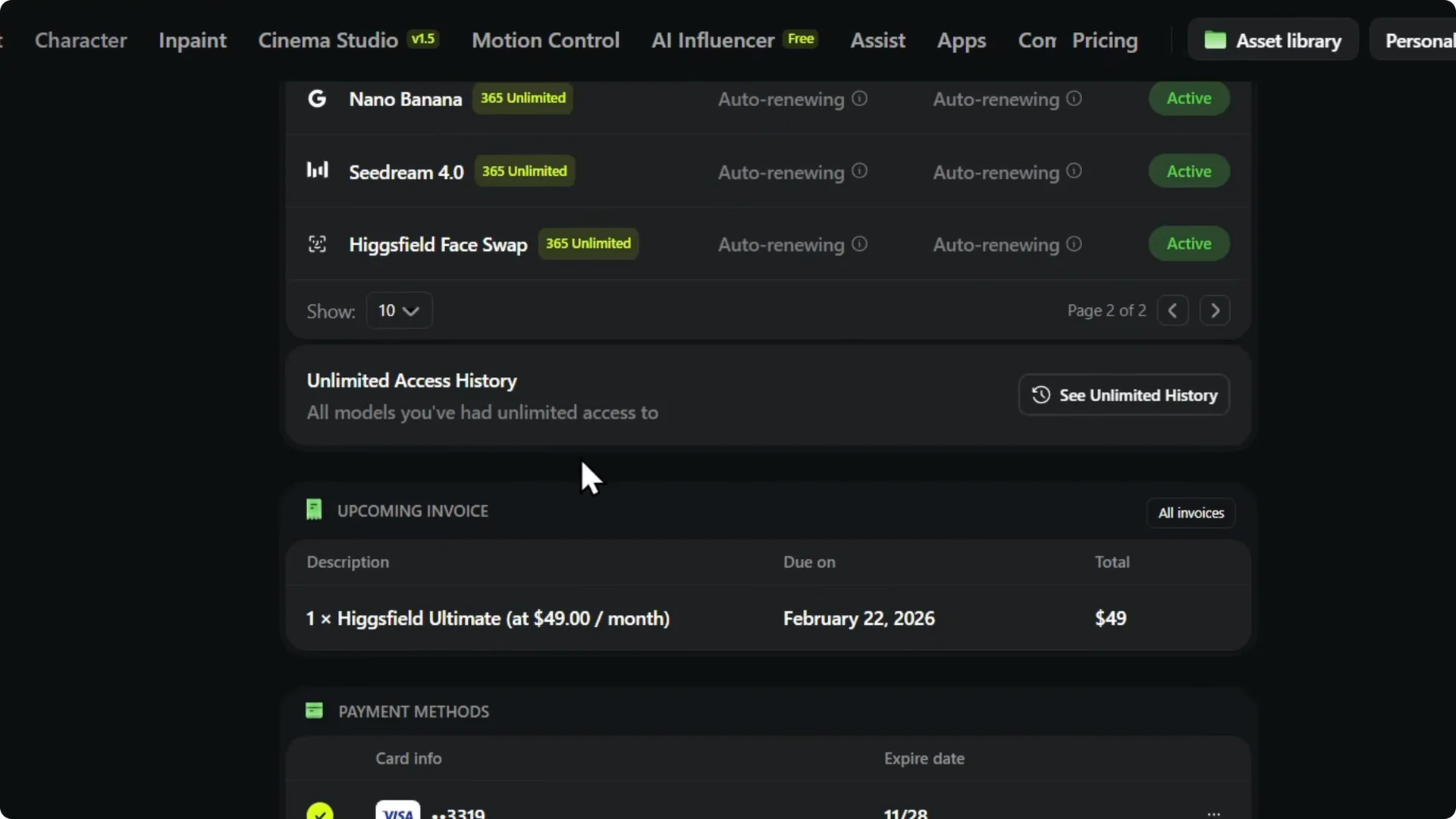Click the invoice icon next to UPCOMING INVOICE
The image size is (1456, 819).
(314, 510)
